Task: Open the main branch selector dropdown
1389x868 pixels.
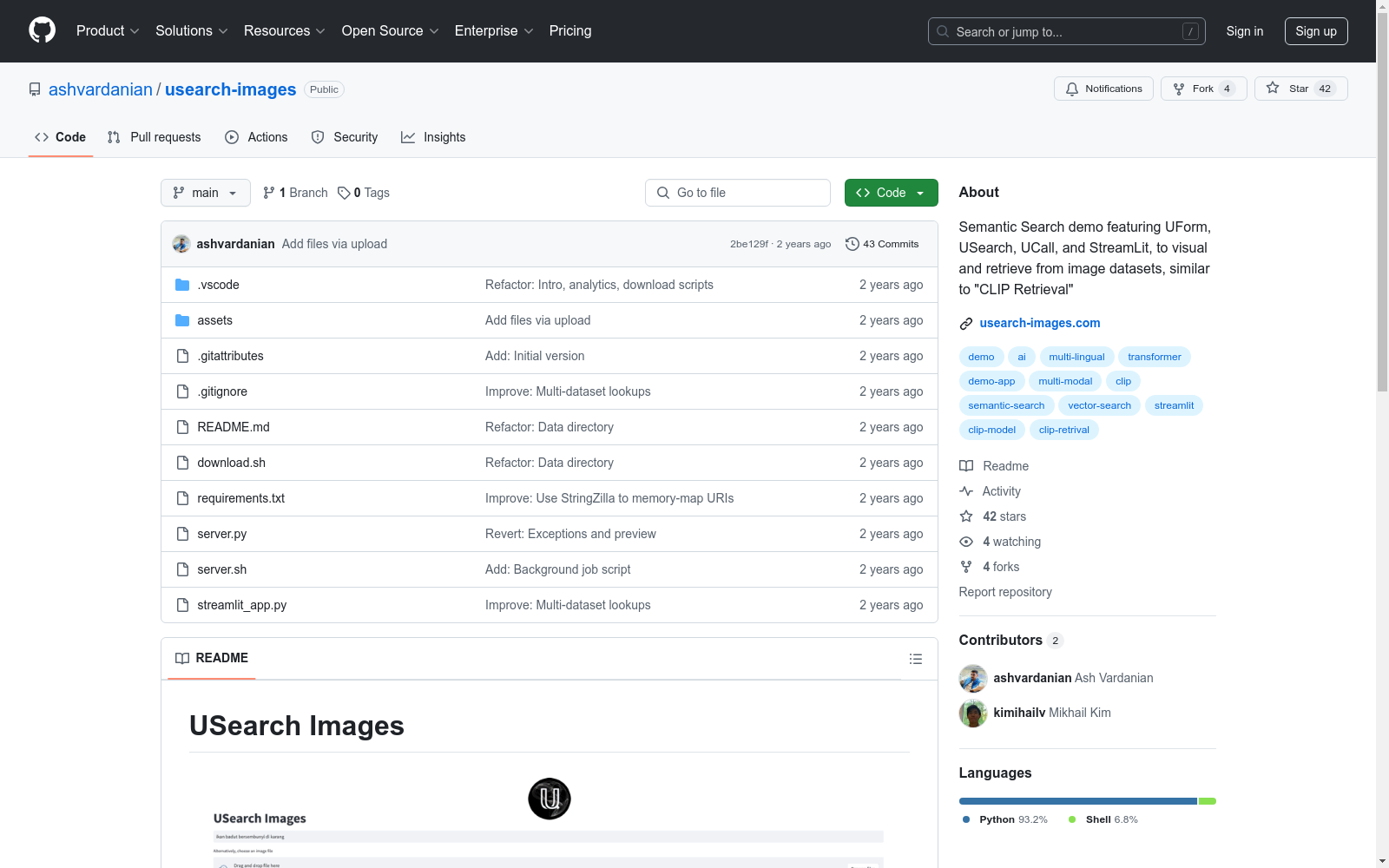Action: [206, 193]
